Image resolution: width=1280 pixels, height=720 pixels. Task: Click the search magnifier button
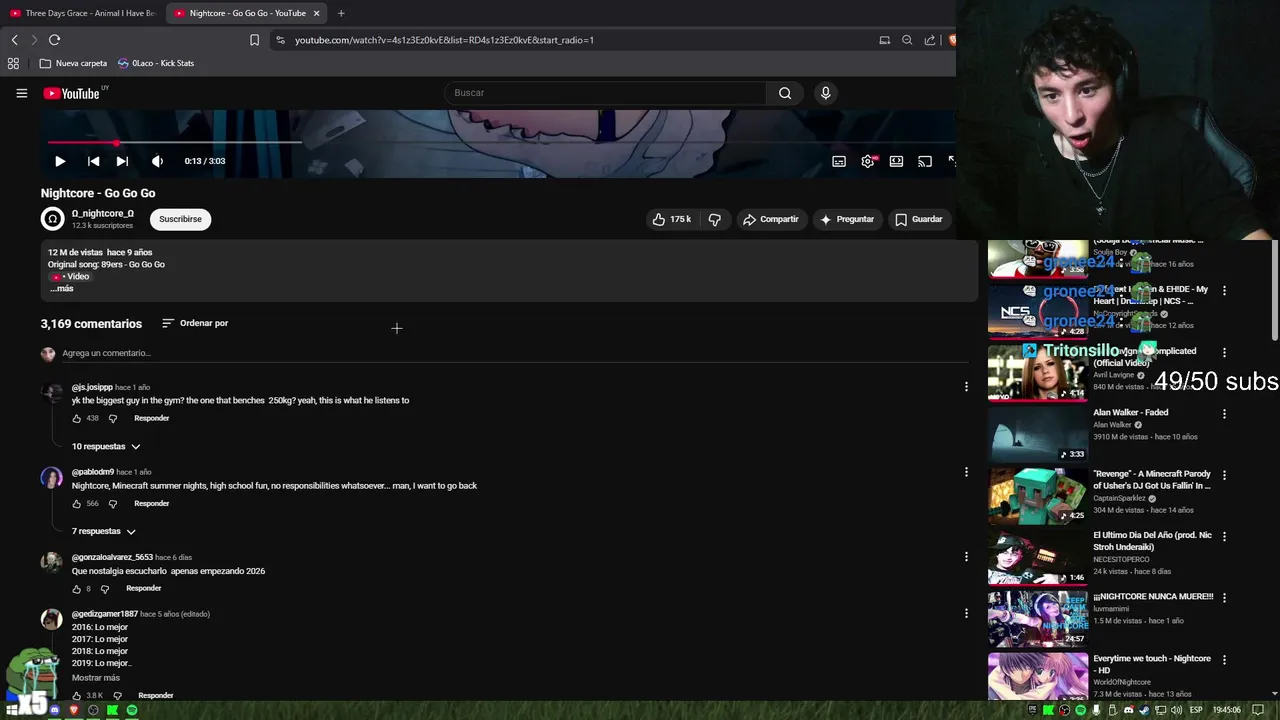click(785, 93)
